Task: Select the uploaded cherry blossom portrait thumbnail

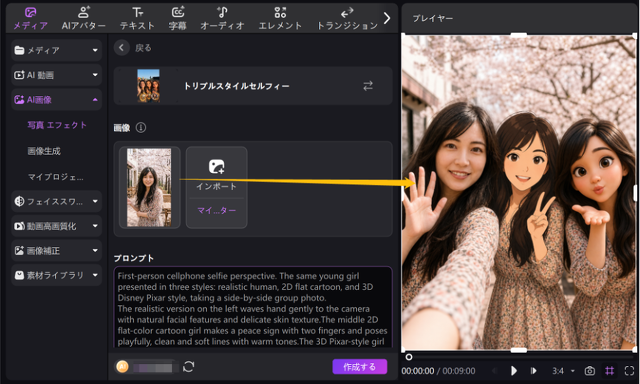Action: 149,187
